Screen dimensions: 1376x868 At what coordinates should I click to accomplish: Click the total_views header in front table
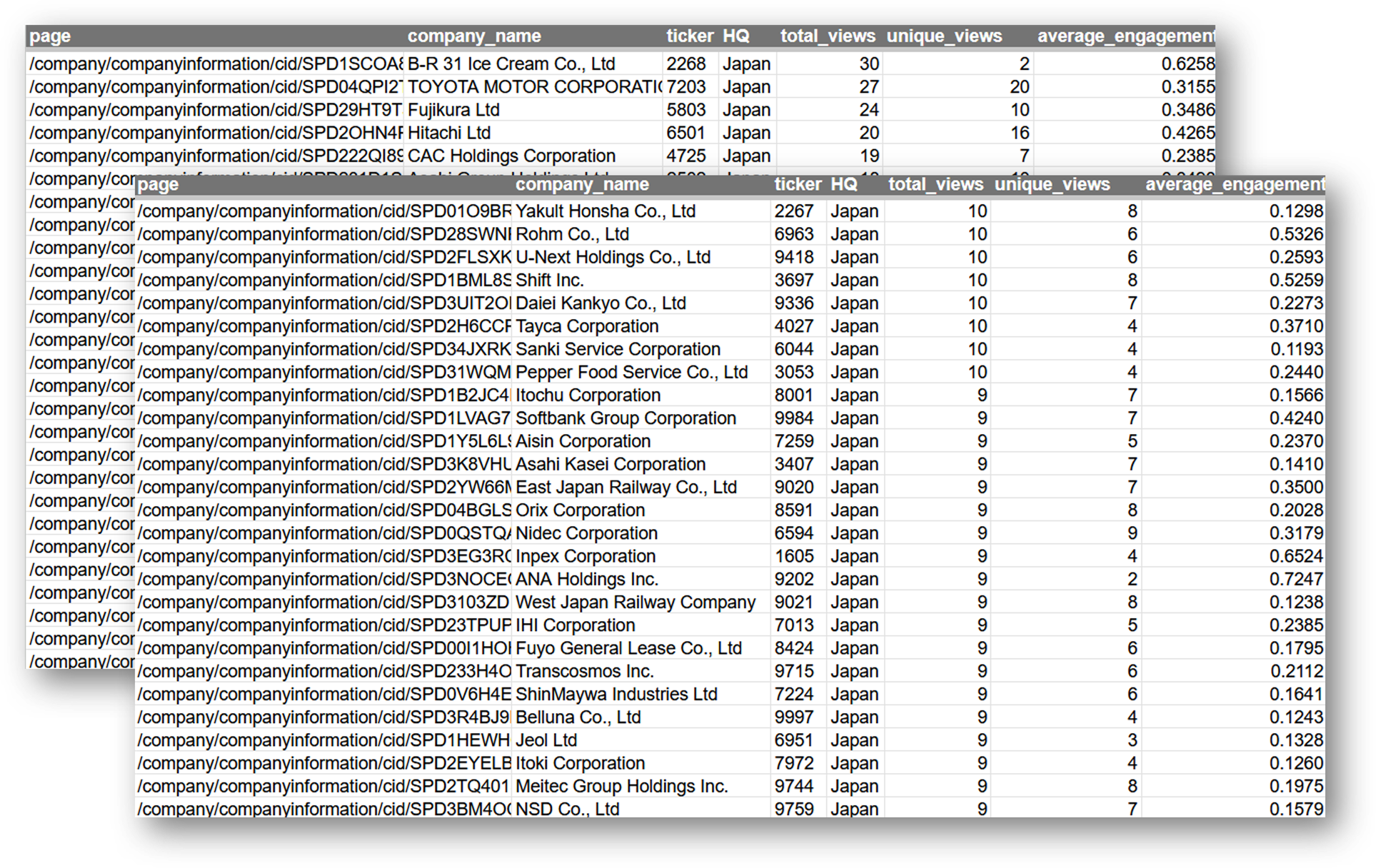click(x=935, y=184)
